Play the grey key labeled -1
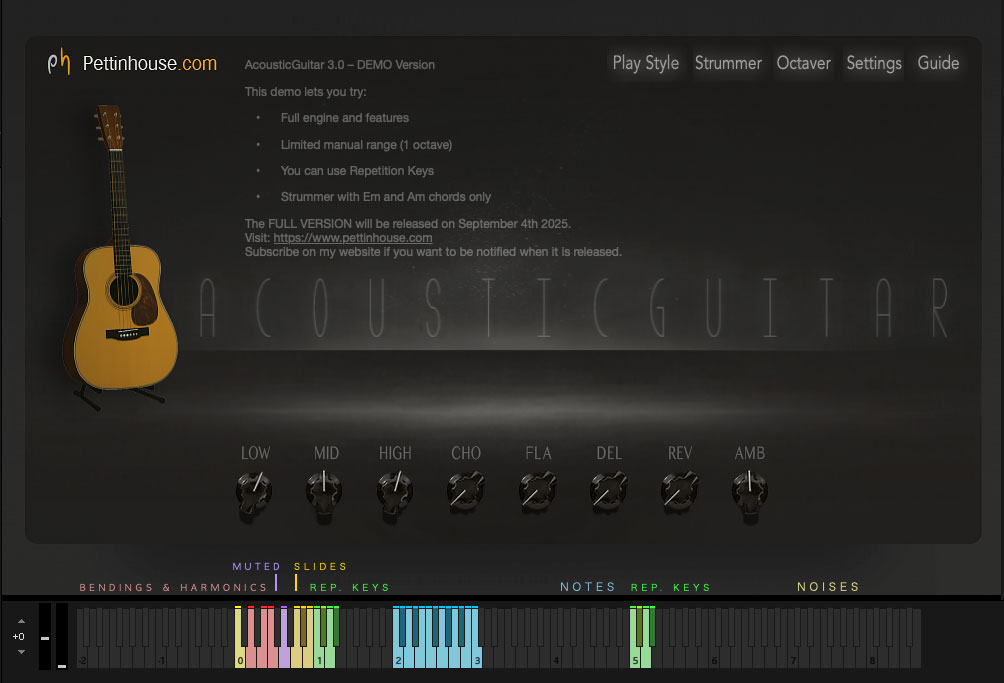The width and height of the screenshot is (1004, 683). [160, 656]
